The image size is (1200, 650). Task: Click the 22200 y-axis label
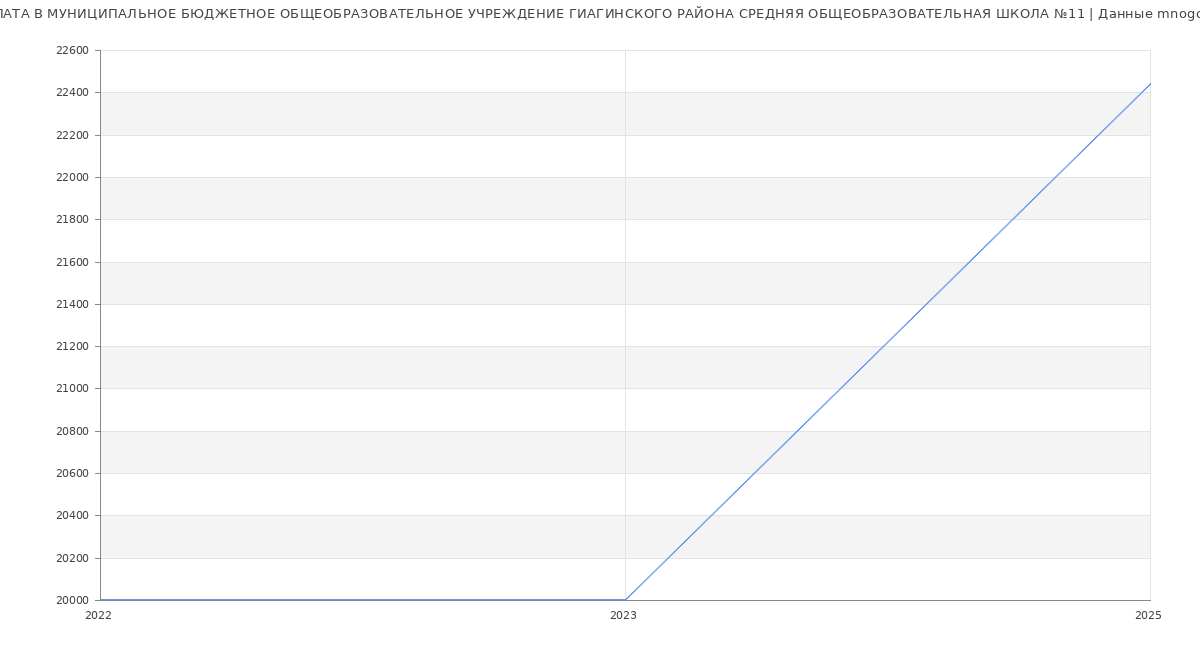(72, 135)
